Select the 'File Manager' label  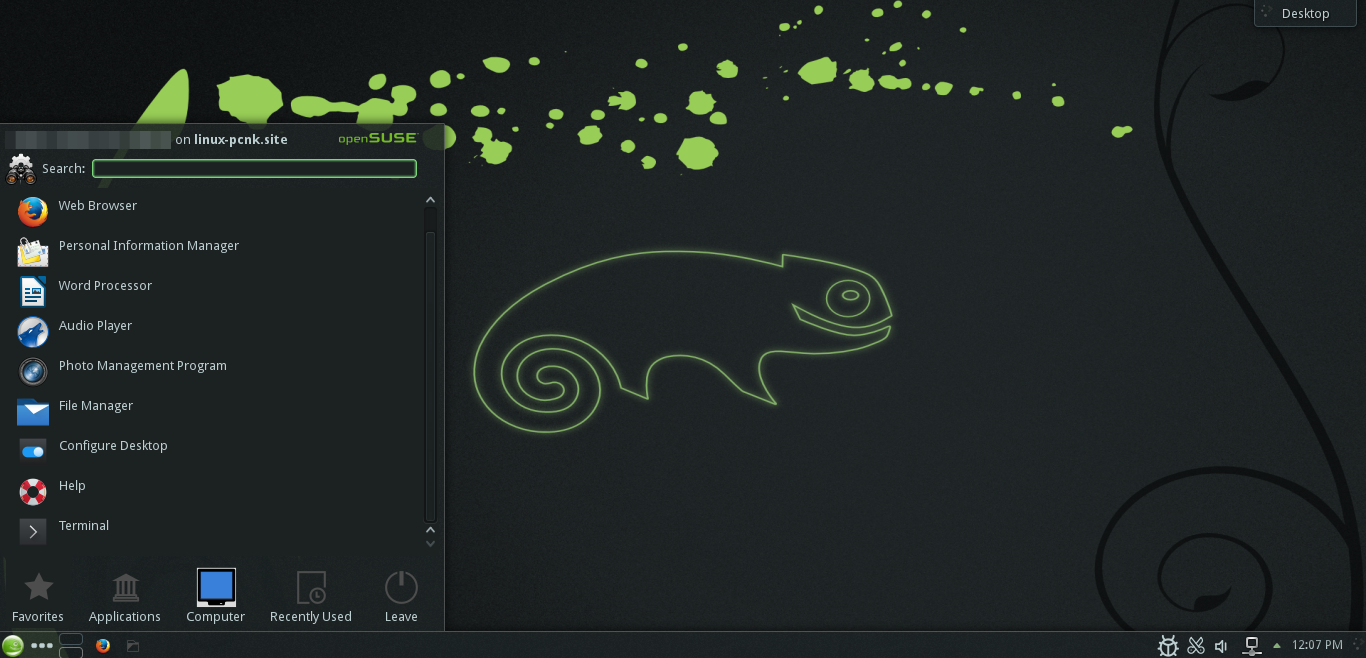click(96, 405)
